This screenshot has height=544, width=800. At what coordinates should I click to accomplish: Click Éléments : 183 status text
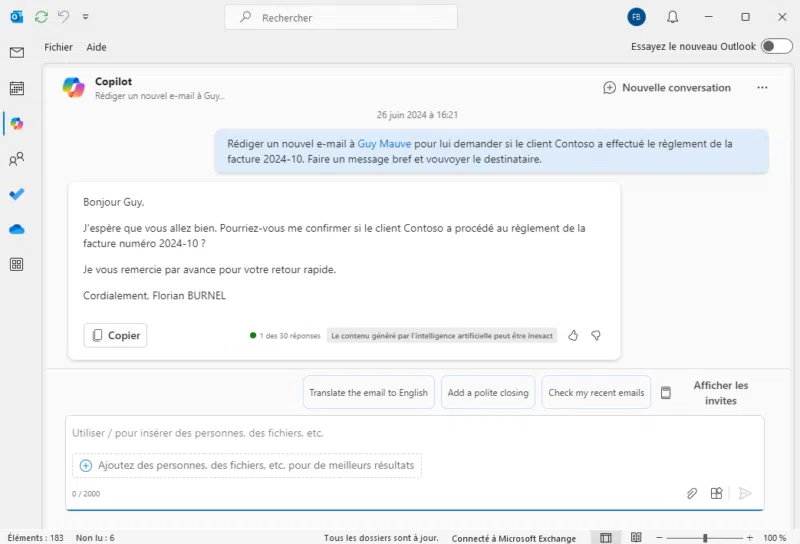[x=35, y=538]
